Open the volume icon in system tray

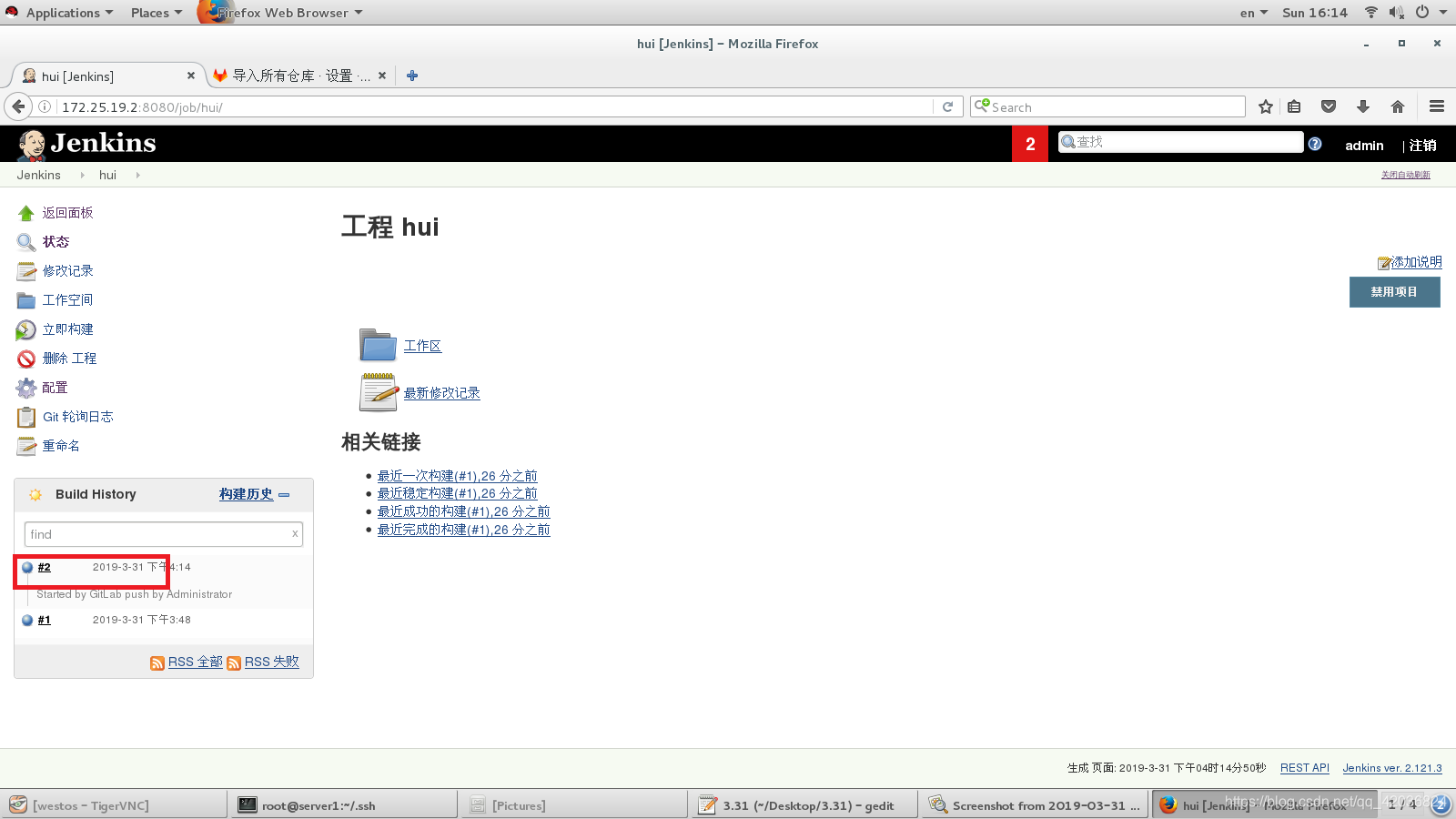1396,13
